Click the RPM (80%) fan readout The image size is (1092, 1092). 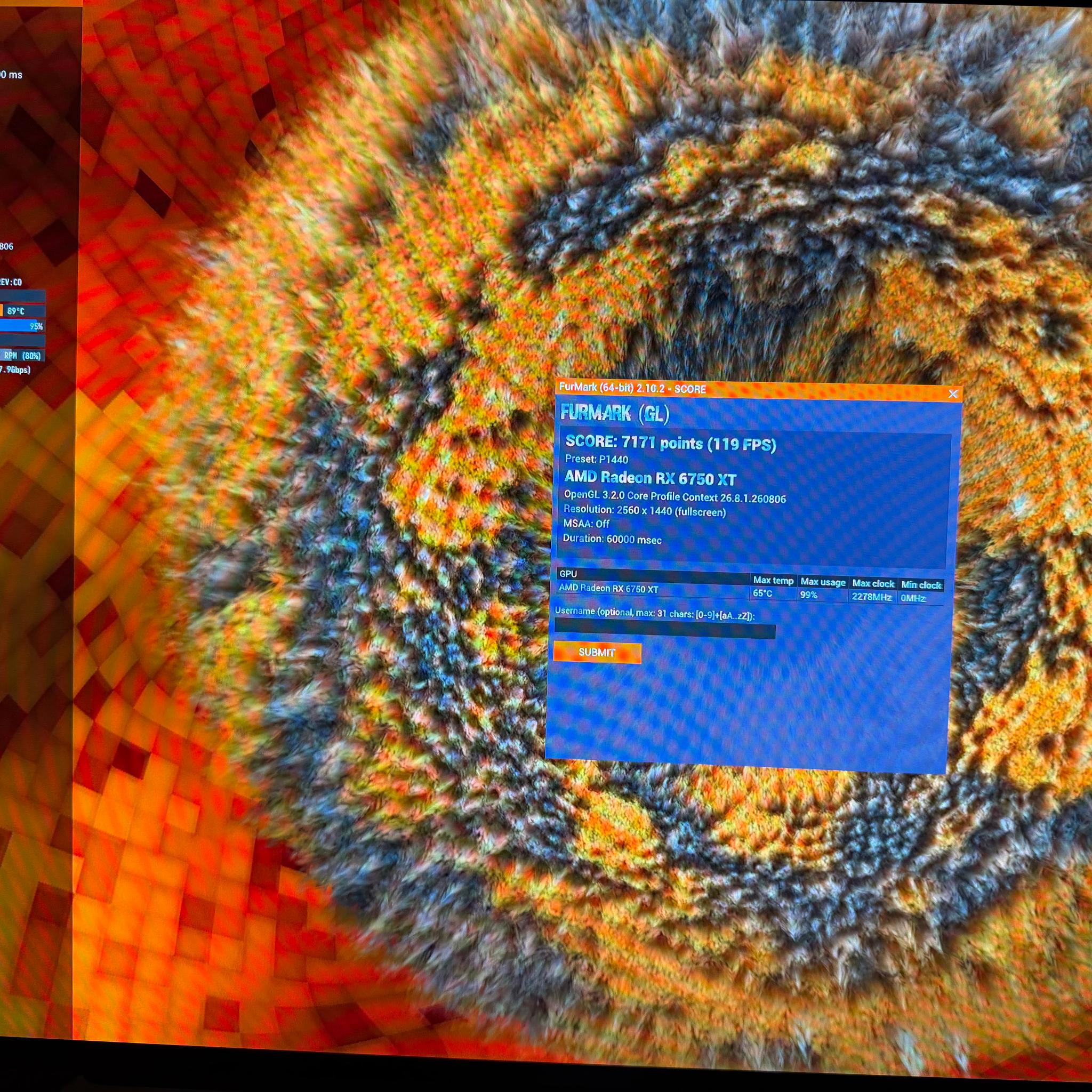click(x=21, y=356)
